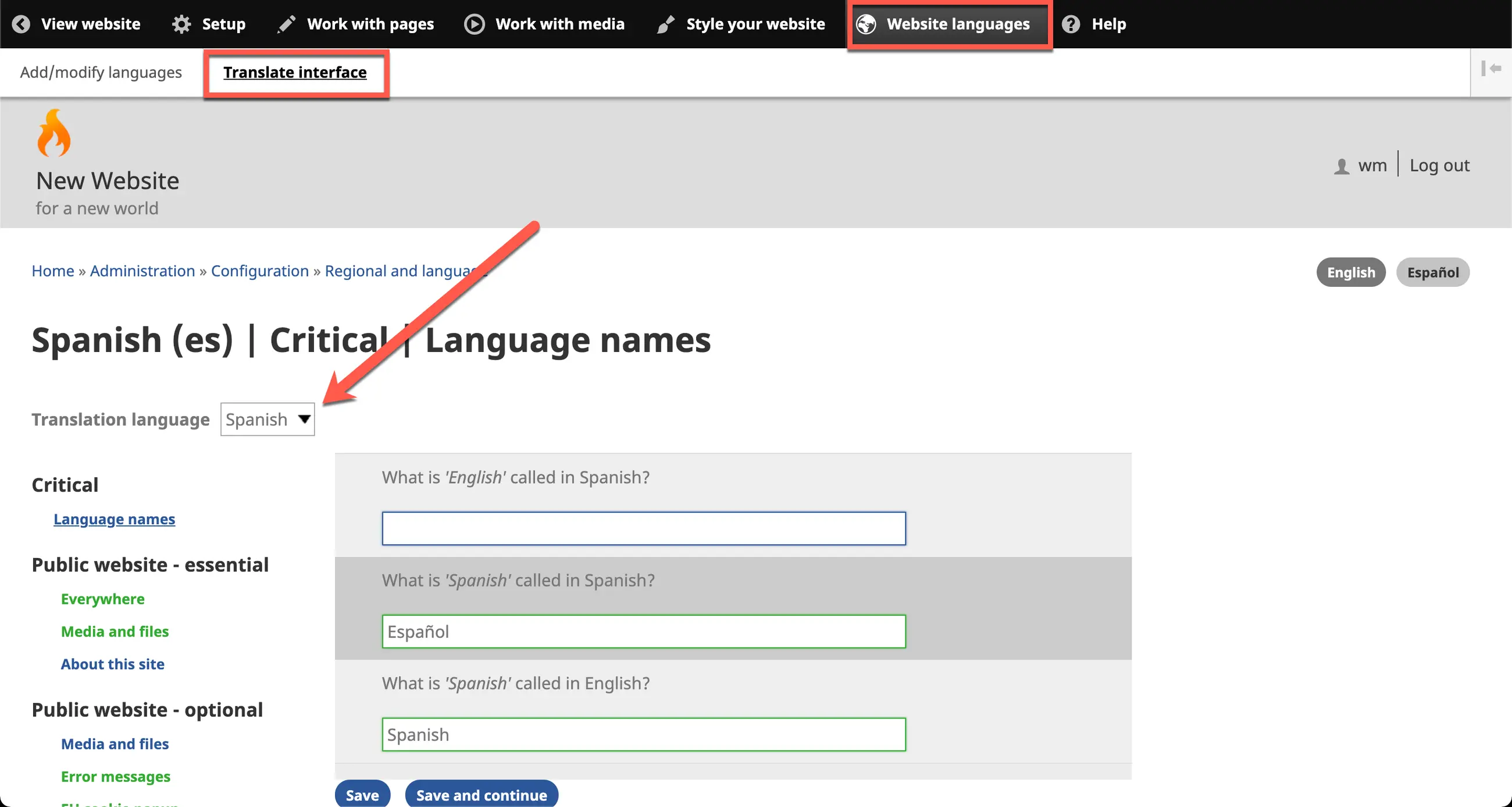Click the empty 'English' called in Spanish field
This screenshot has width=1512, height=807.
tap(643, 529)
